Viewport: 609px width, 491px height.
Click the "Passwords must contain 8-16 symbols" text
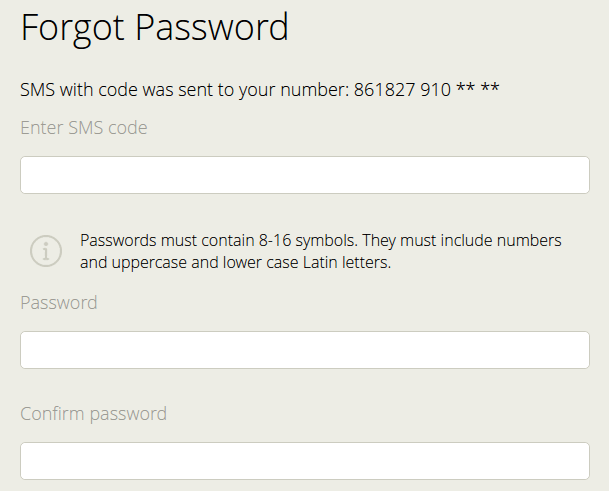point(218,241)
